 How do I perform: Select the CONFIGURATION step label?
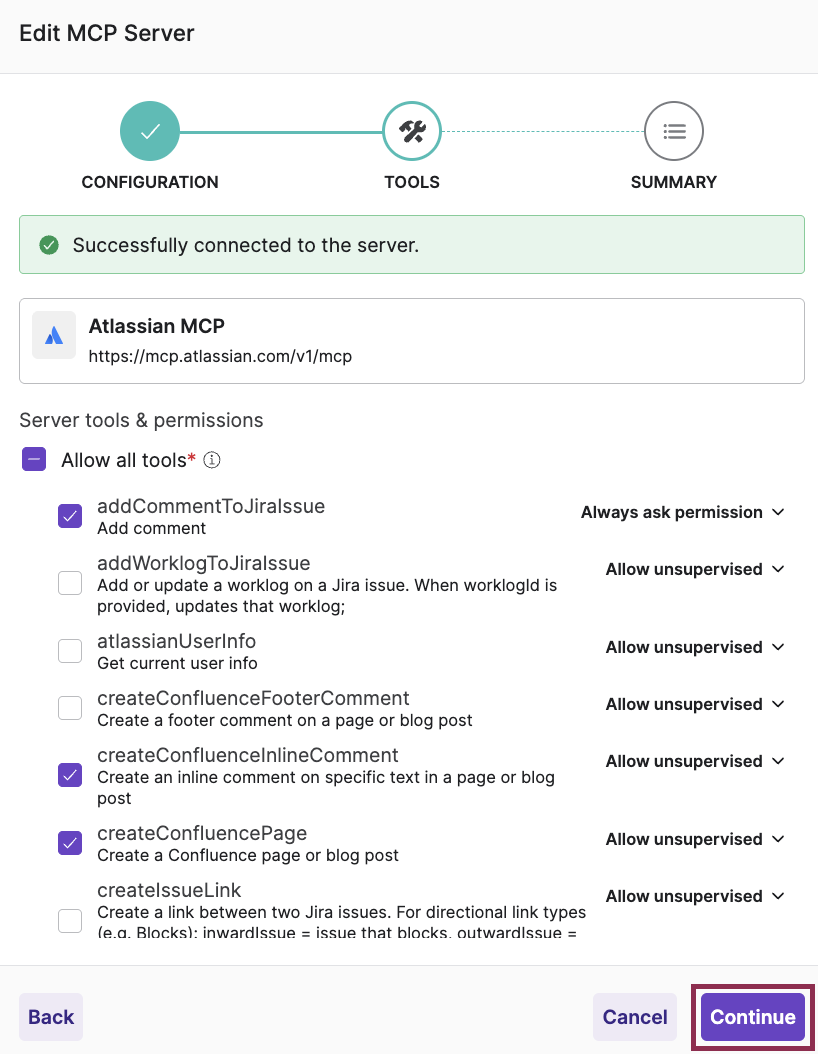coord(149,182)
